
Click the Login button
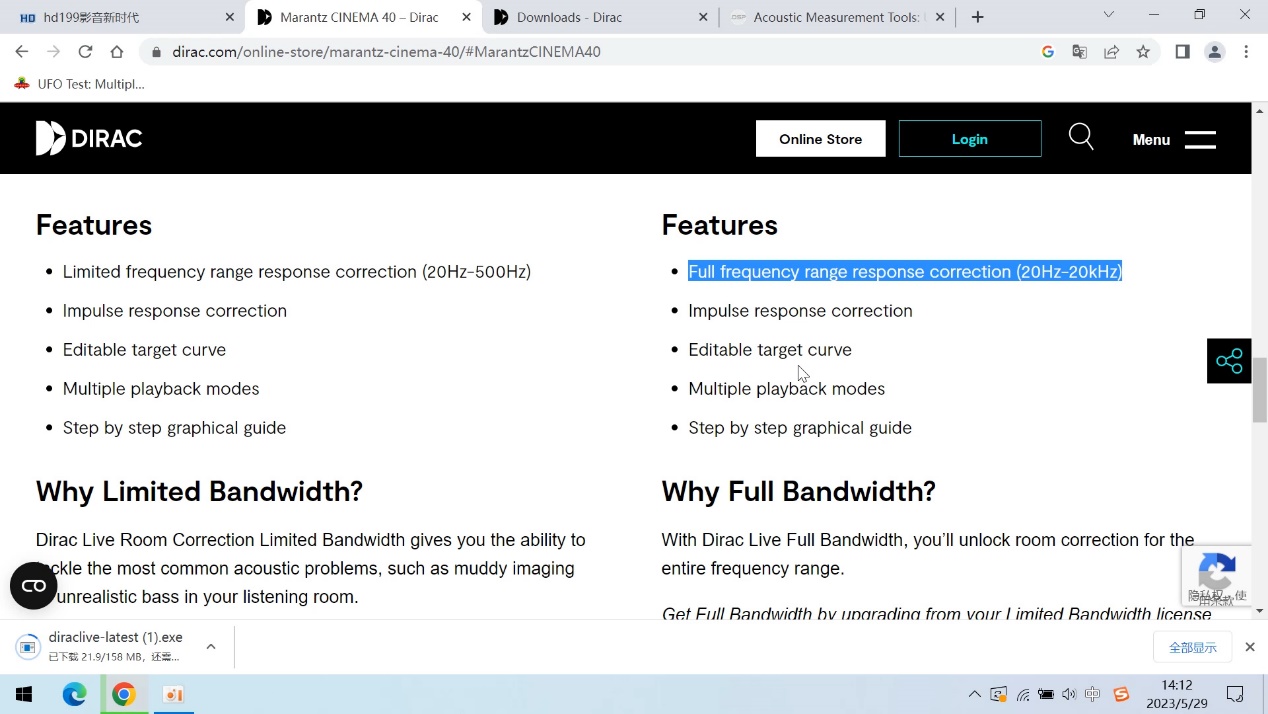969,139
